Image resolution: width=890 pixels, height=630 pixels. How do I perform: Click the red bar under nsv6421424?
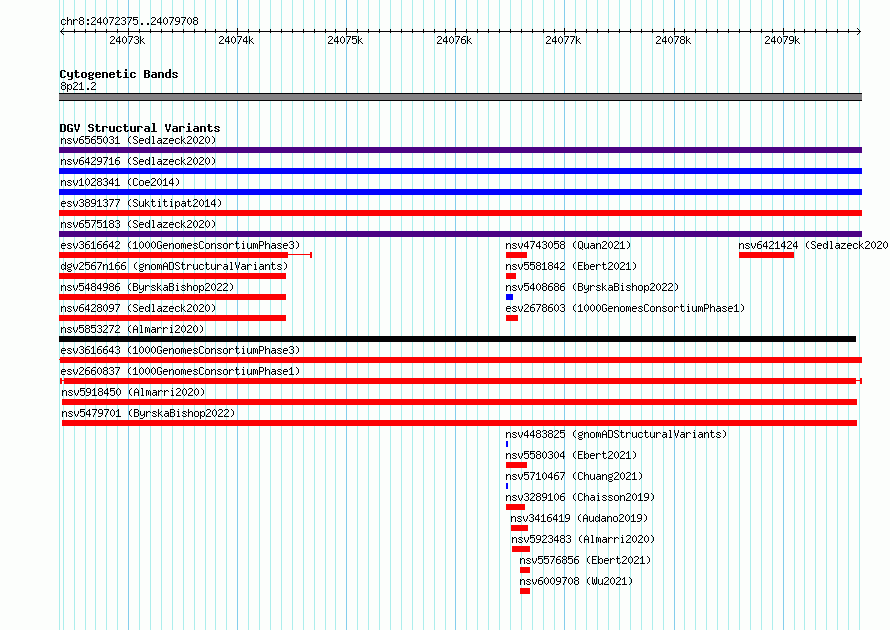point(766,255)
